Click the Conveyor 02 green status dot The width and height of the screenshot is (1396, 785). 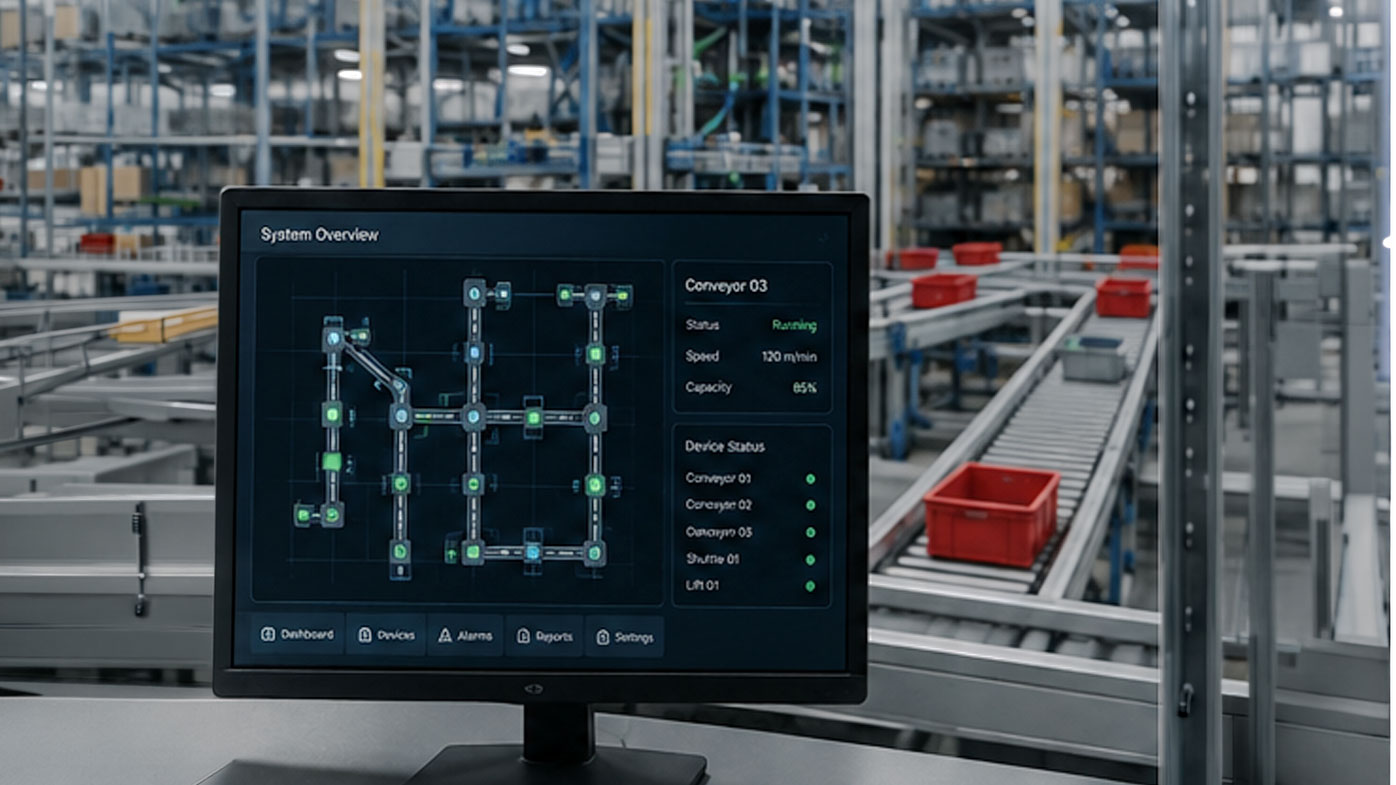tap(810, 506)
